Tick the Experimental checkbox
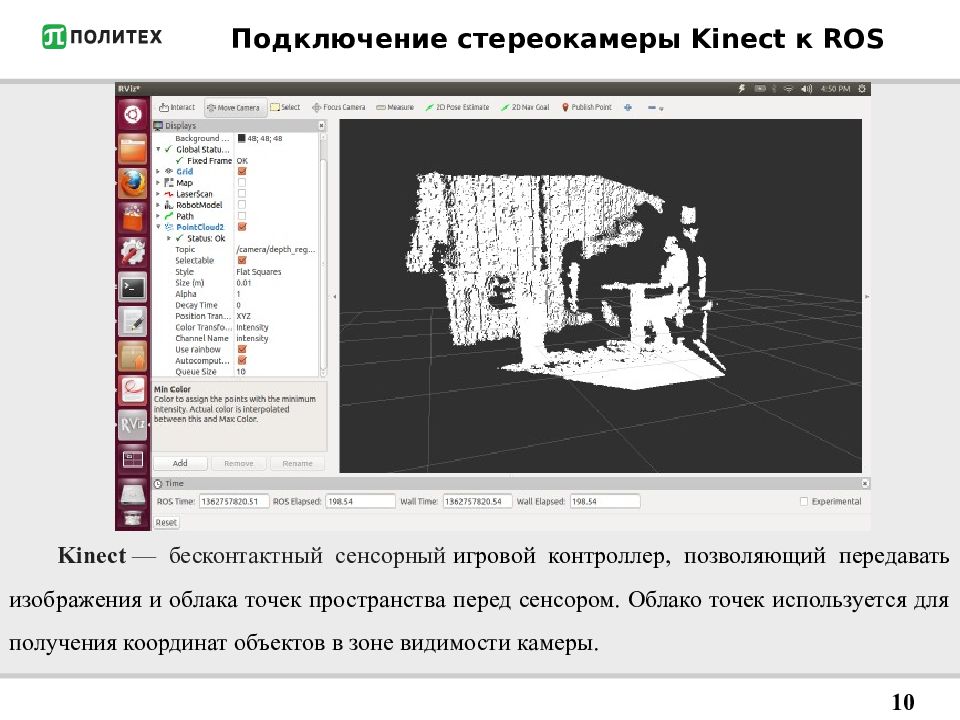This screenshot has width=960, height=720. click(x=804, y=501)
